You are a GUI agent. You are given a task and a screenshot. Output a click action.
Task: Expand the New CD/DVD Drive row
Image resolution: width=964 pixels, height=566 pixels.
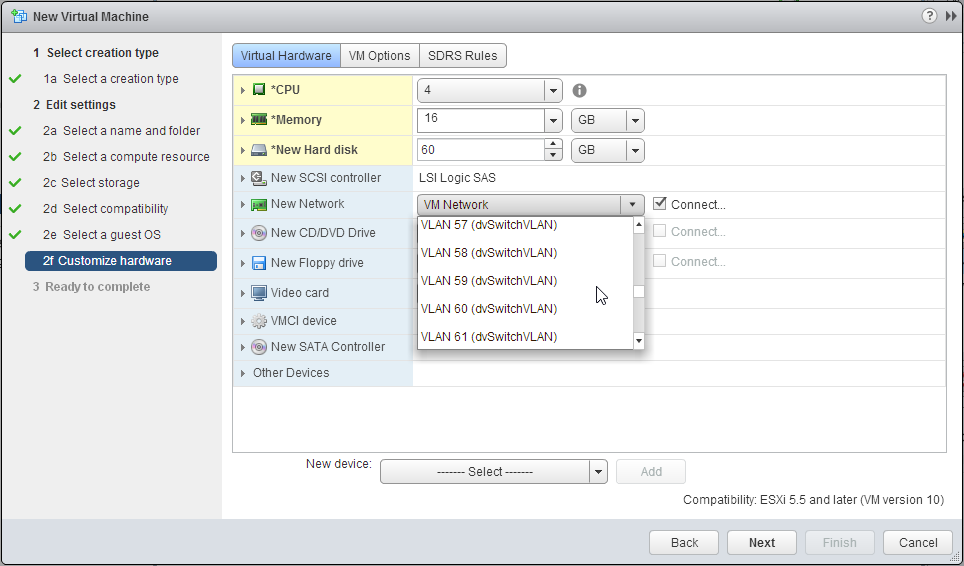click(x=243, y=234)
